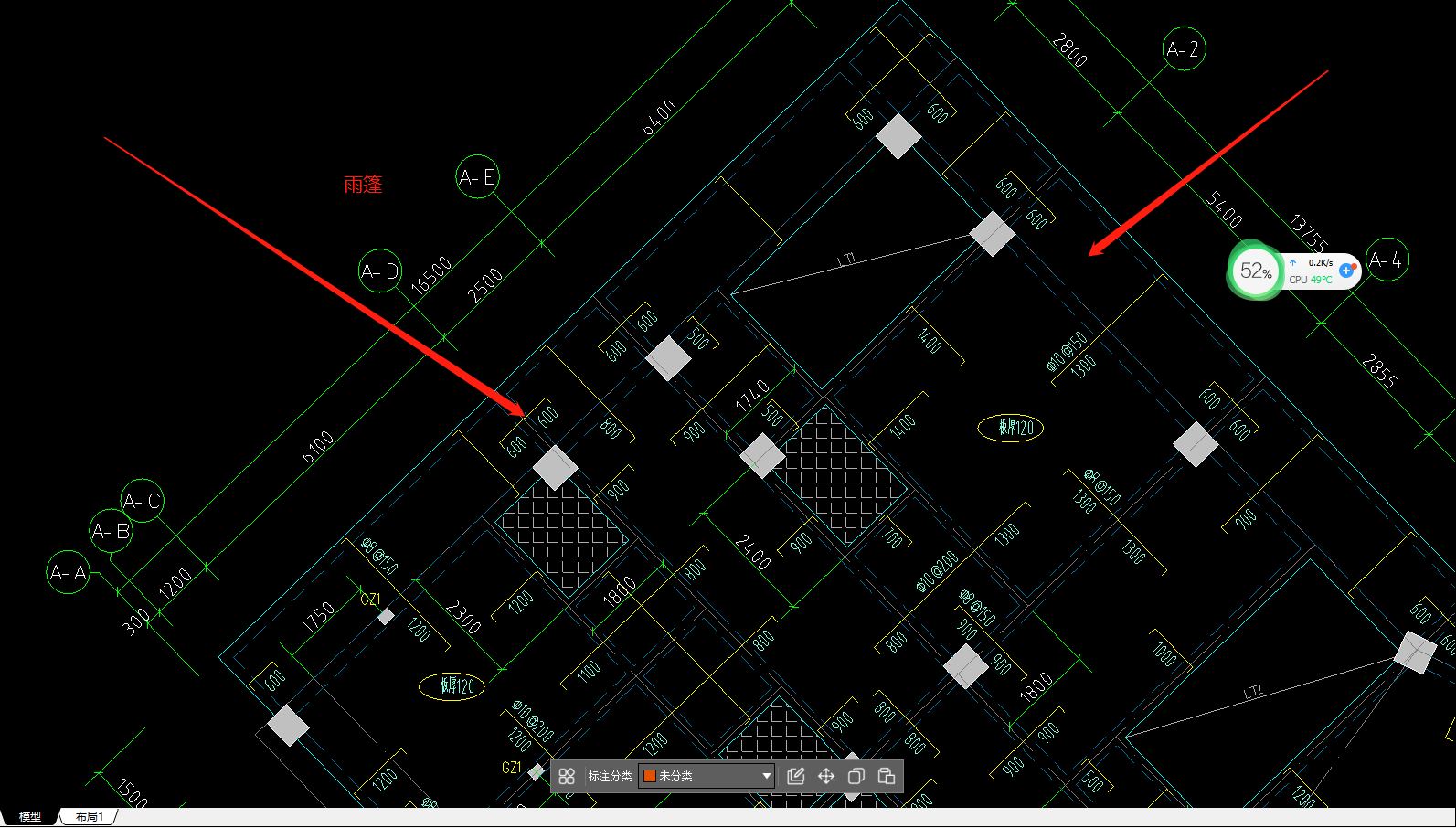Click the edit annotation pencil icon
The width and height of the screenshot is (1456, 828).
click(796, 776)
